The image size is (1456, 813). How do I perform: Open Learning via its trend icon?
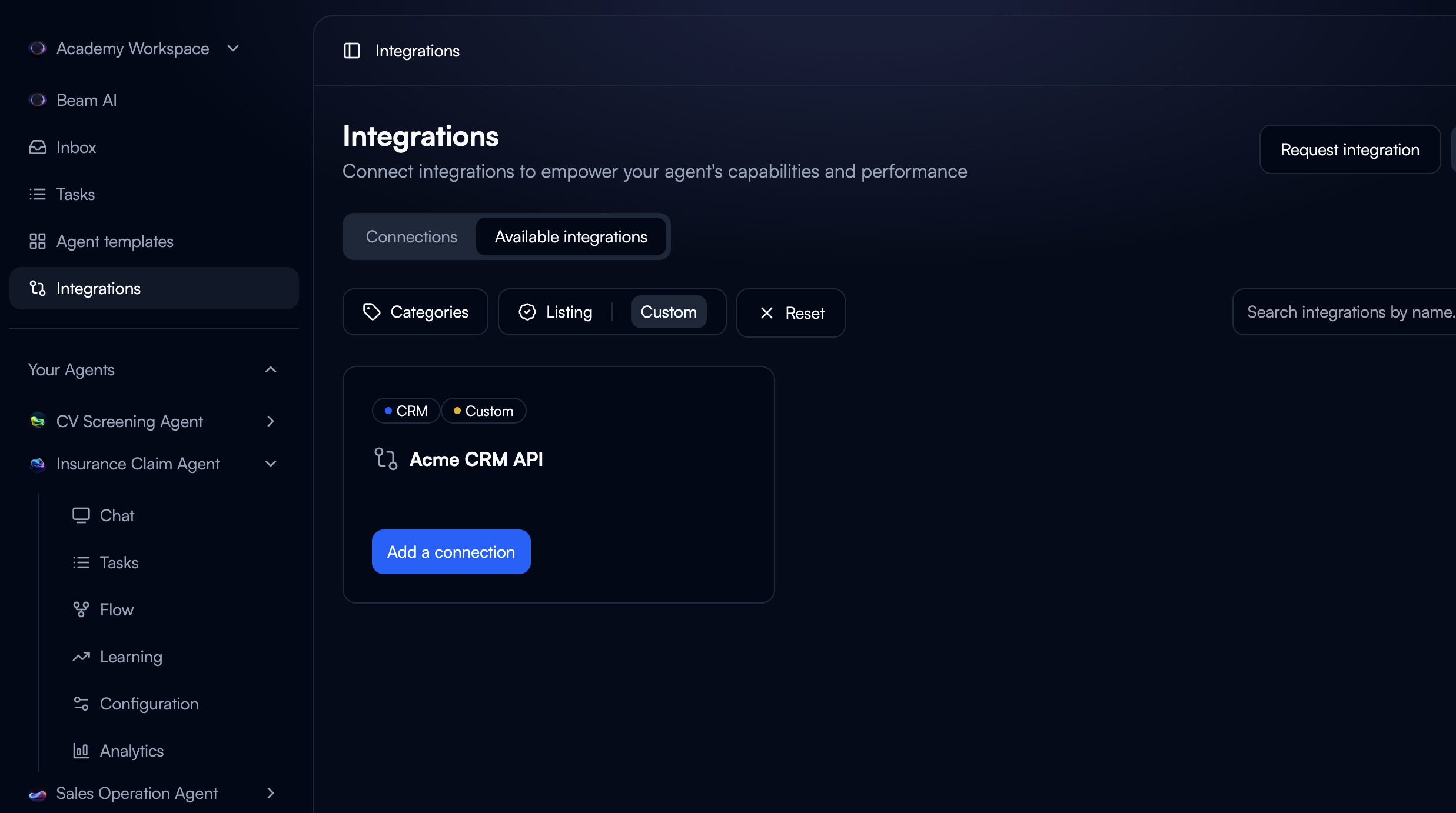[x=81, y=657]
